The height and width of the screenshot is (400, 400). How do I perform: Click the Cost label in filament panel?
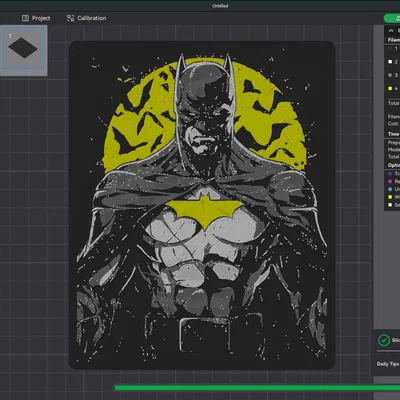pyautogui.click(x=393, y=123)
